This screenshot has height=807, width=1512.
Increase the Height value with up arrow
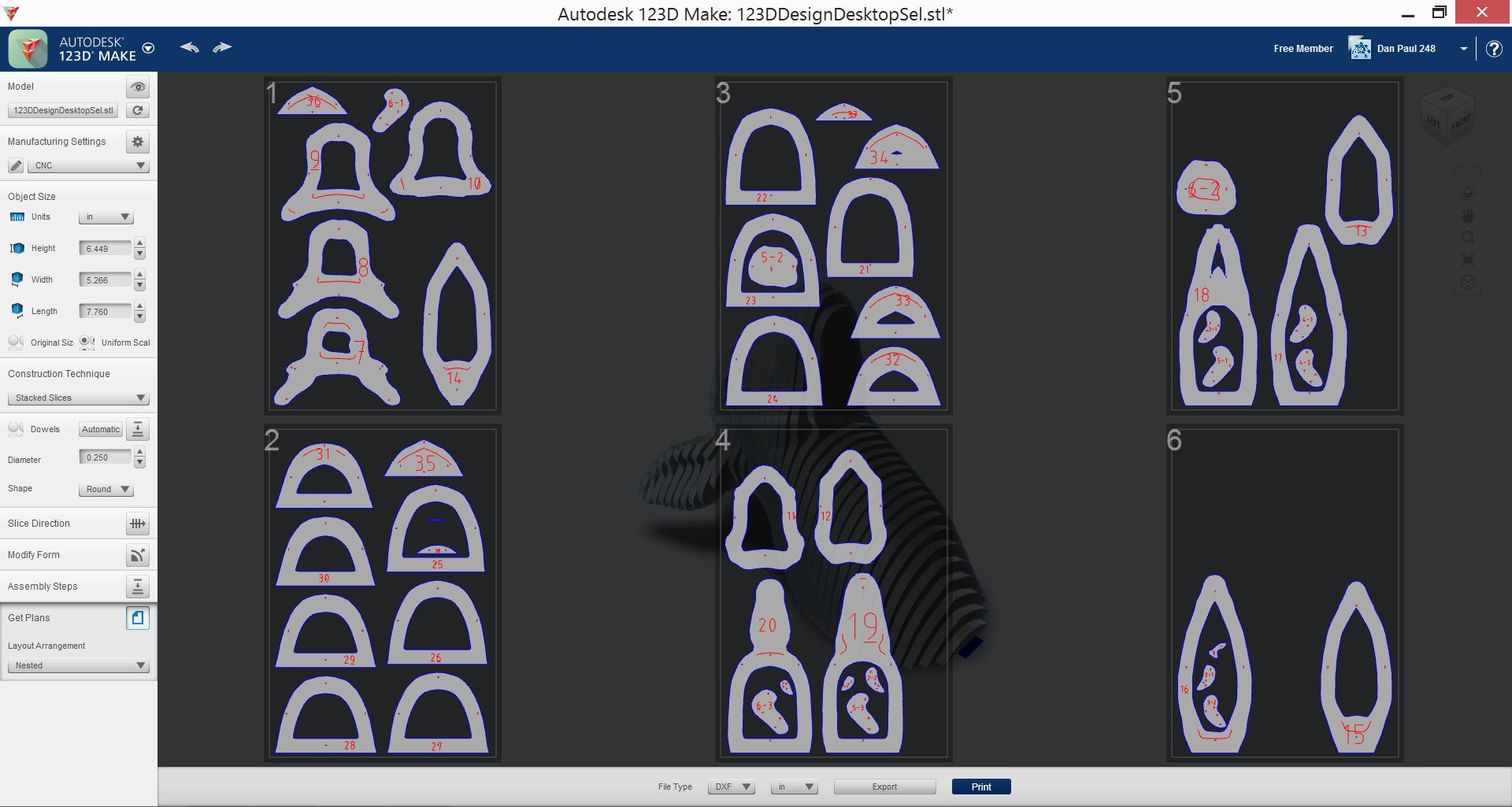(x=139, y=243)
